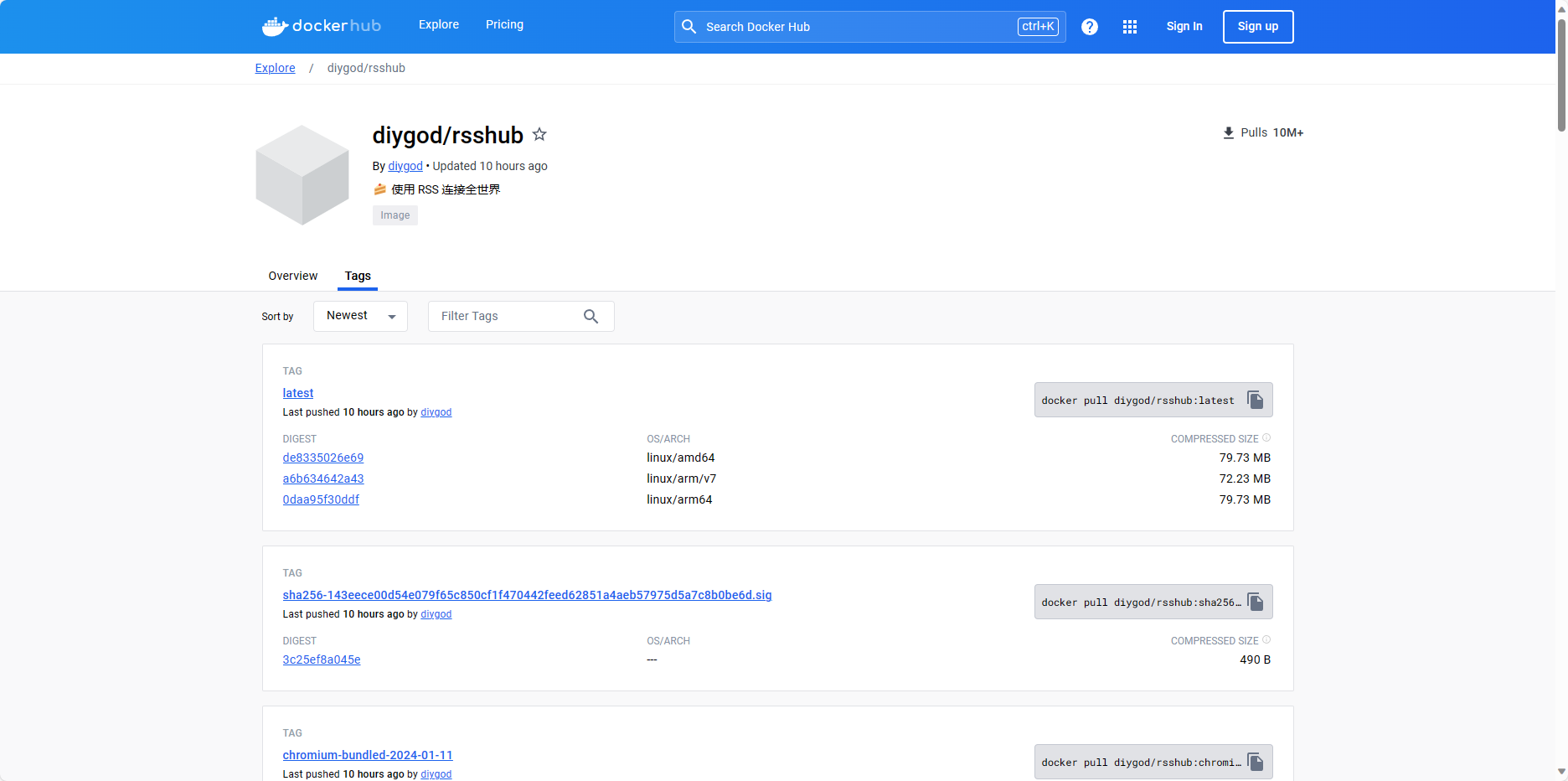Switch to the Overview tab
The height and width of the screenshot is (781, 1568).
293,276
